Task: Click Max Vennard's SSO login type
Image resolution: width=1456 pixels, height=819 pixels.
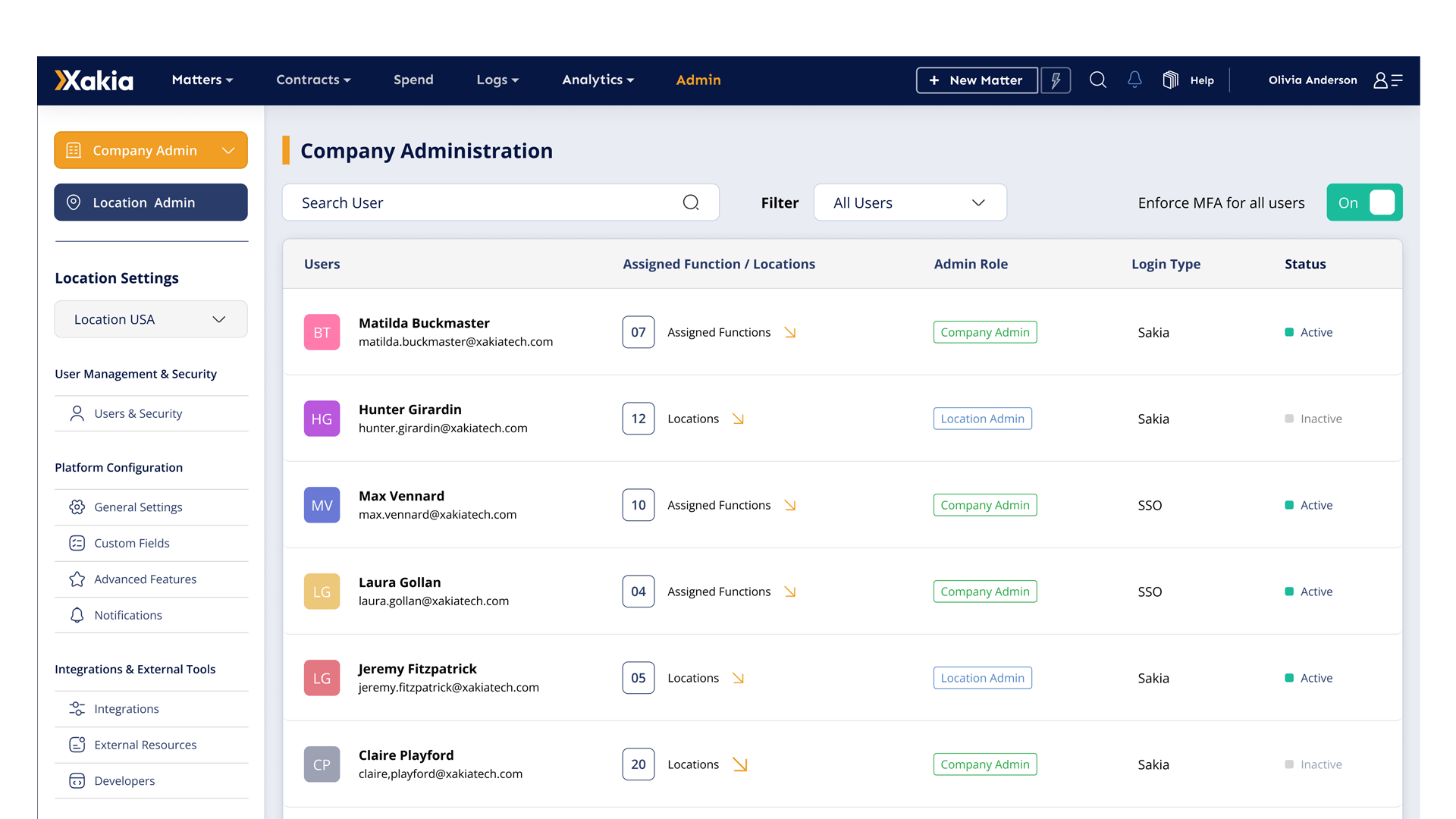Action: pyautogui.click(x=1150, y=505)
